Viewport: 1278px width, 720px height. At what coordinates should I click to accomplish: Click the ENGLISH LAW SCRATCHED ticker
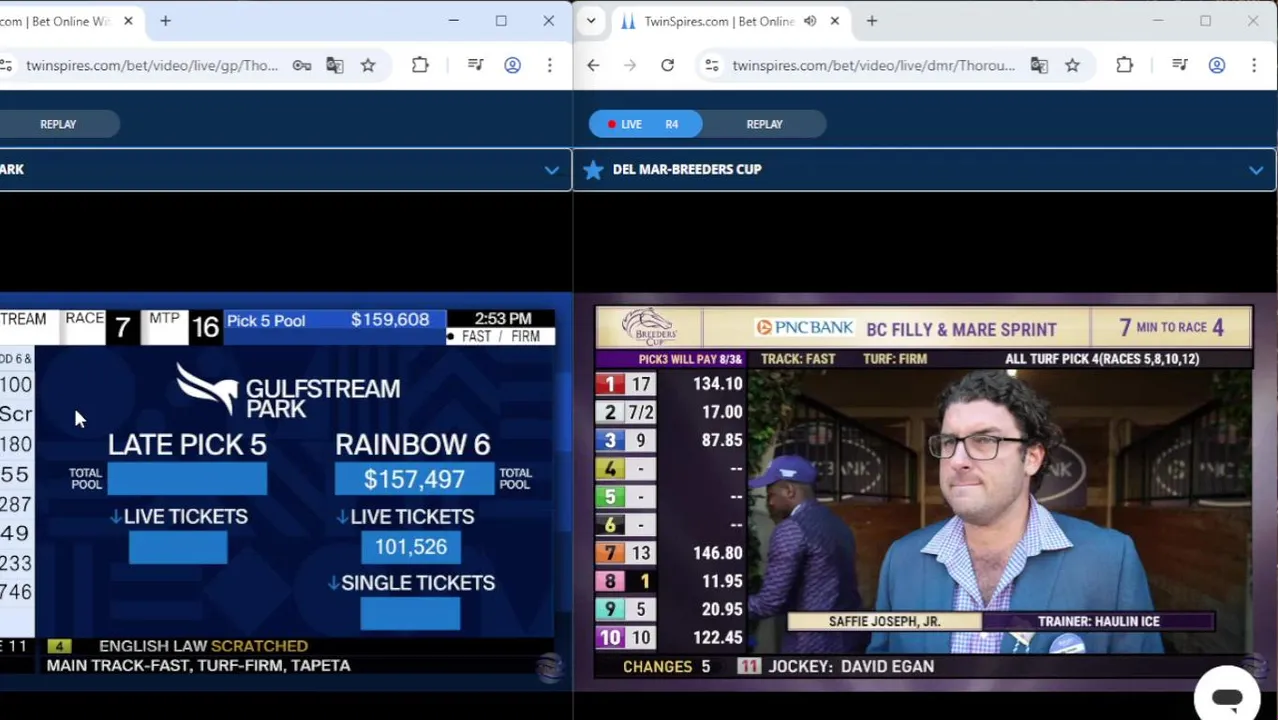203,646
